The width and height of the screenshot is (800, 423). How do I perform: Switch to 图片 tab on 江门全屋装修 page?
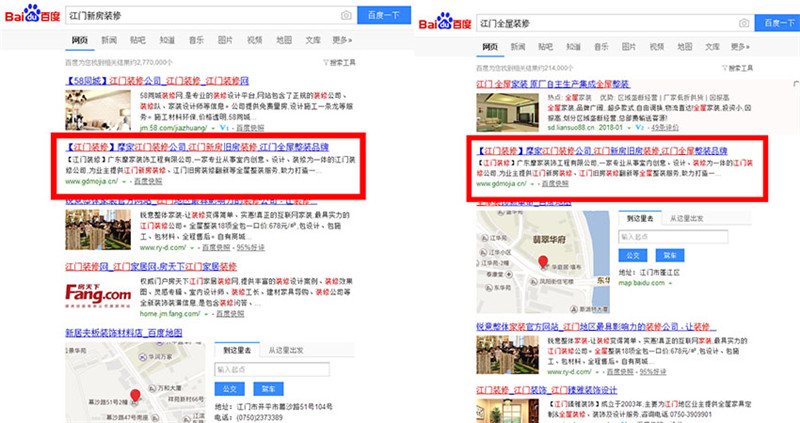(x=629, y=46)
